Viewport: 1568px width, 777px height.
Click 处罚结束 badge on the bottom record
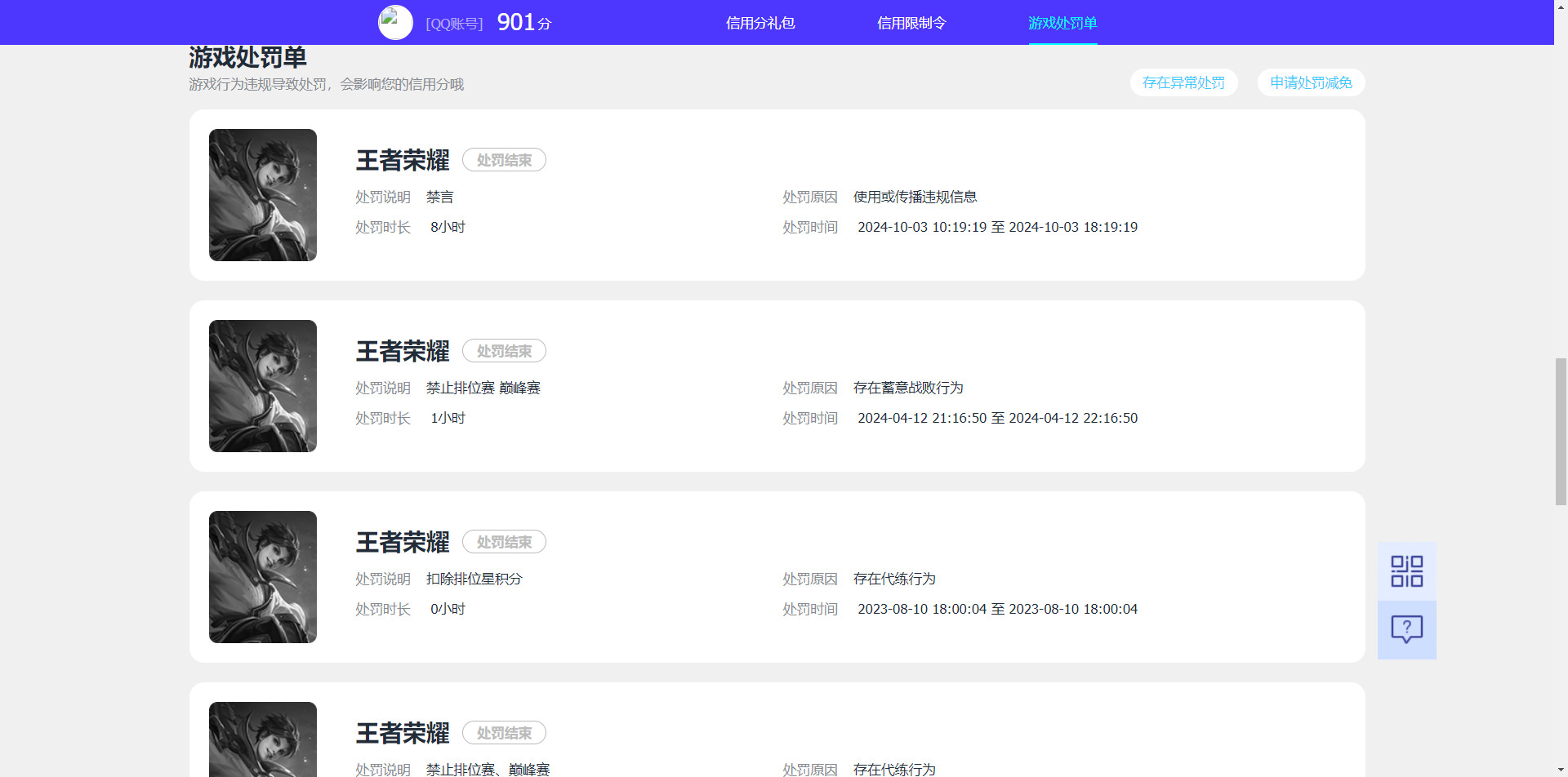coord(504,733)
